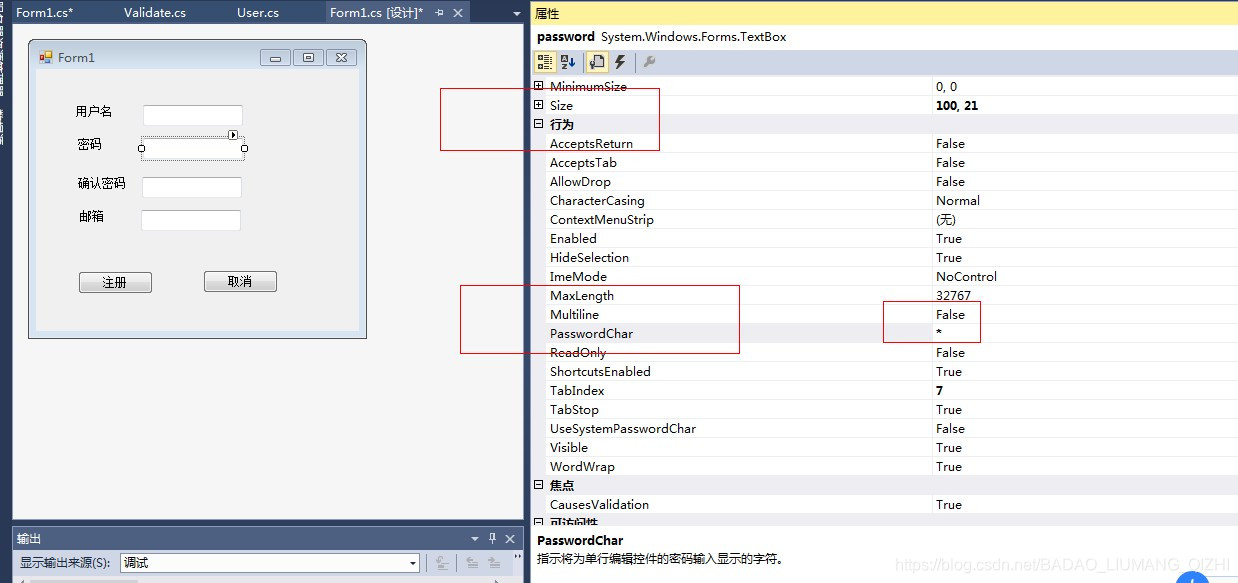Switch to Form1.cs* code tab

tap(45, 13)
